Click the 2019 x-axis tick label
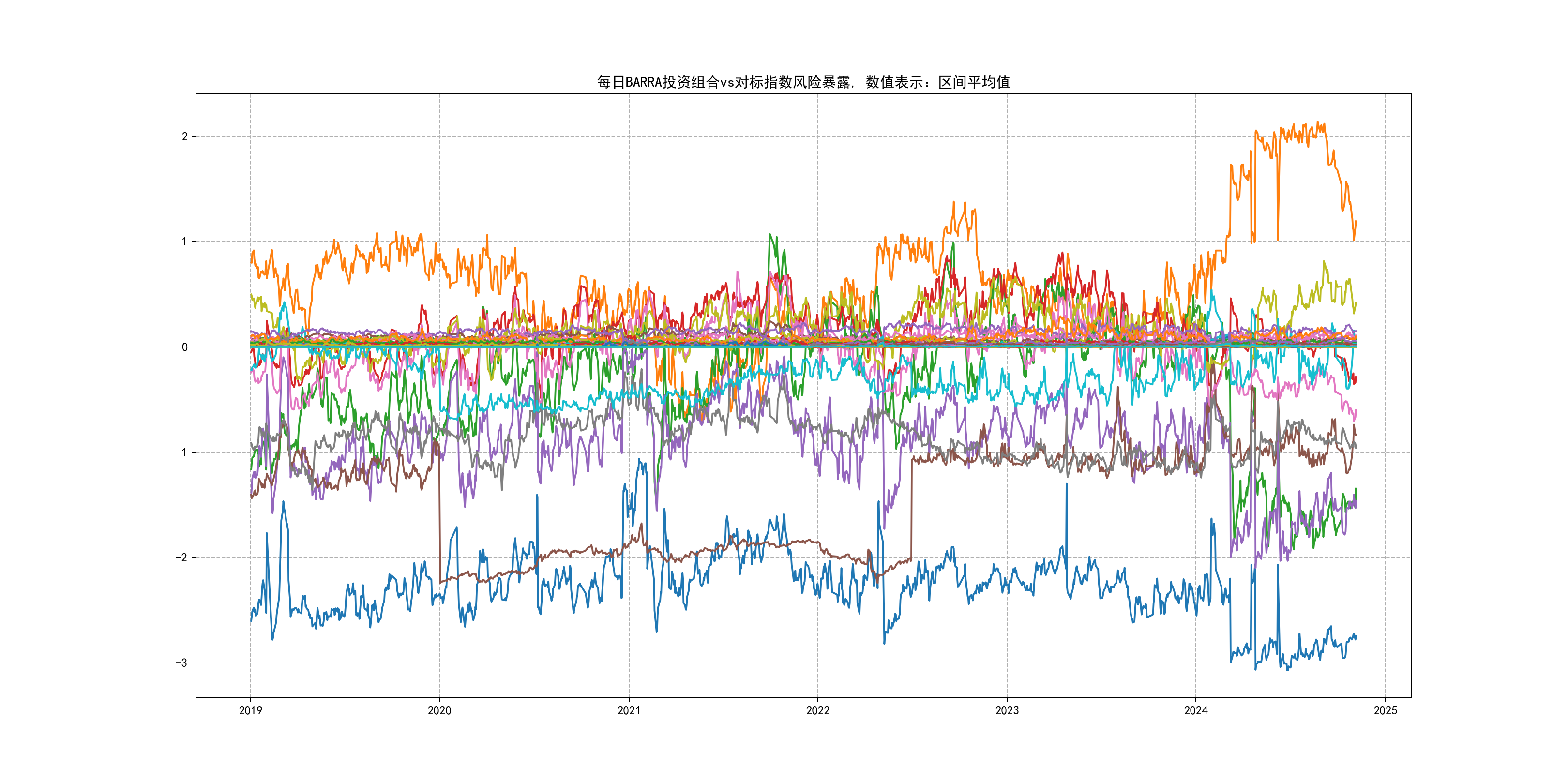This screenshot has width=1568, height=784. click(250, 710)
